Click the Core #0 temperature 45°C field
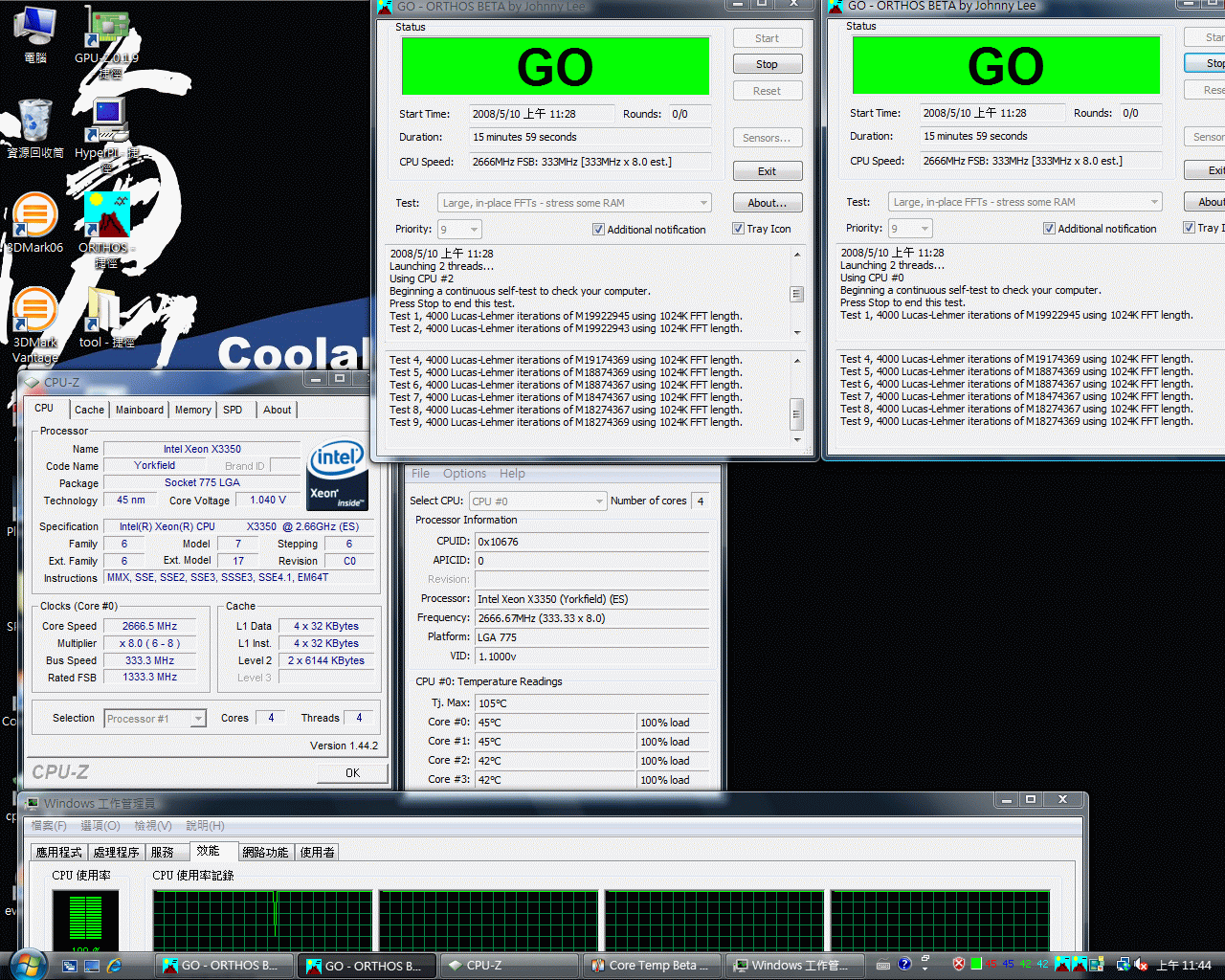This screenshot has height=980, width=1225. [556, 723]
